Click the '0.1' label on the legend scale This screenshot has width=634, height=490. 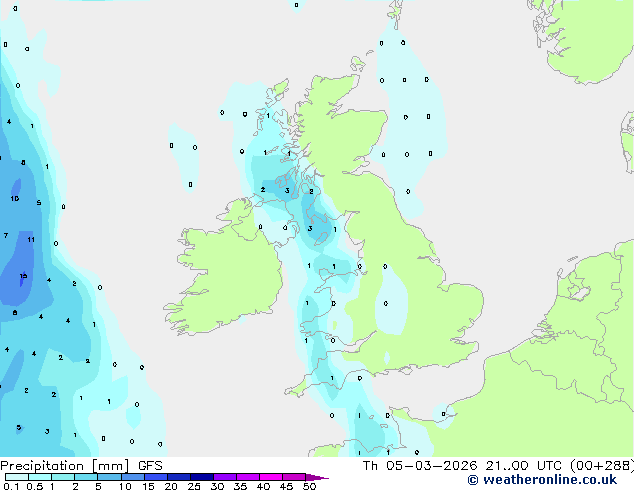(11, 486)
